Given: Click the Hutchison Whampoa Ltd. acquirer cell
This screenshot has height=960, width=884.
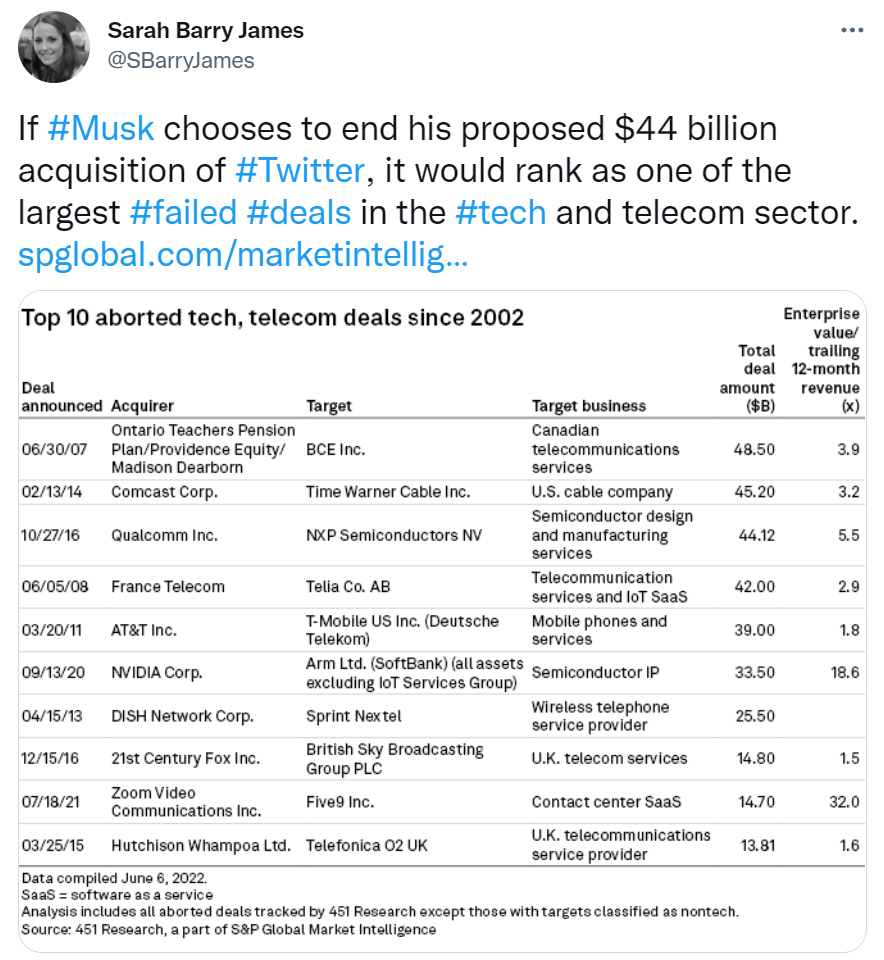Looking at the screenshot, I should pos(200,845).
